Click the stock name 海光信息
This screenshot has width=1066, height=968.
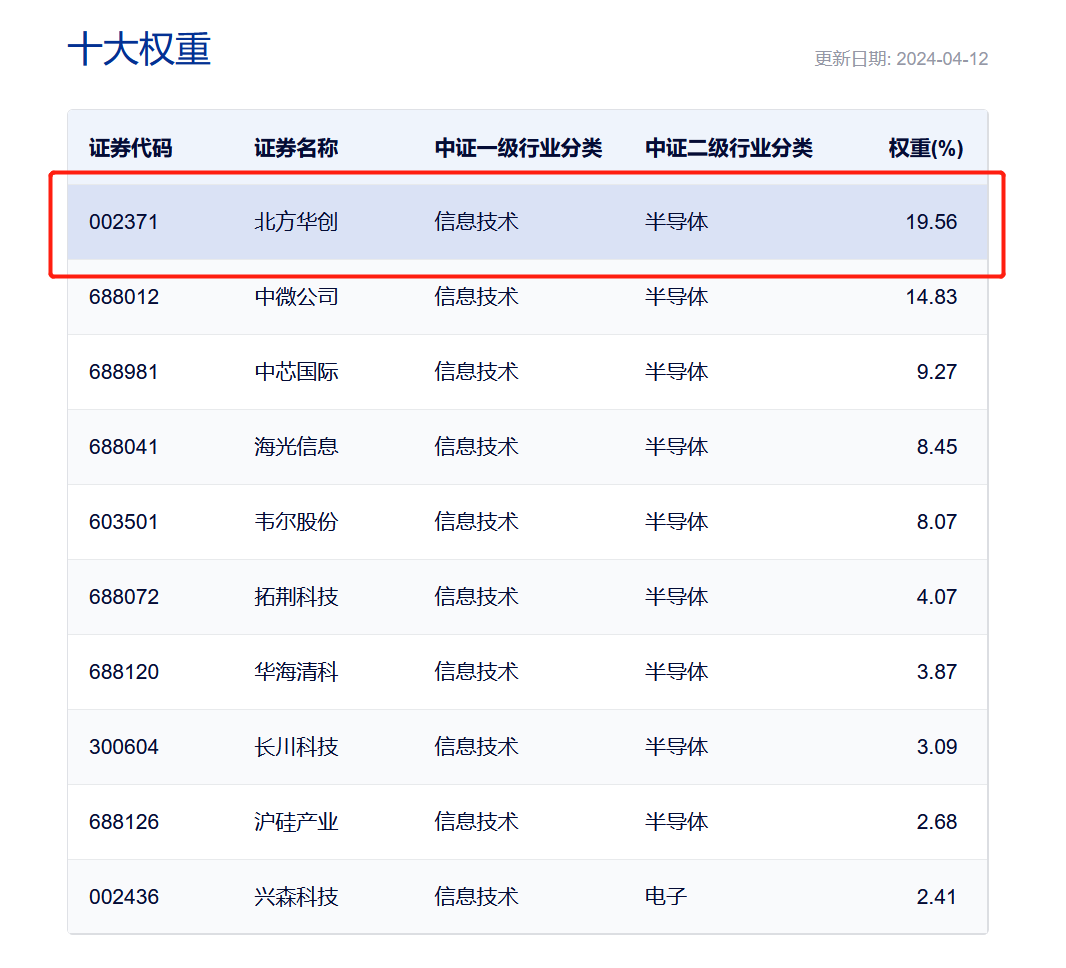(x=296, y=447)
